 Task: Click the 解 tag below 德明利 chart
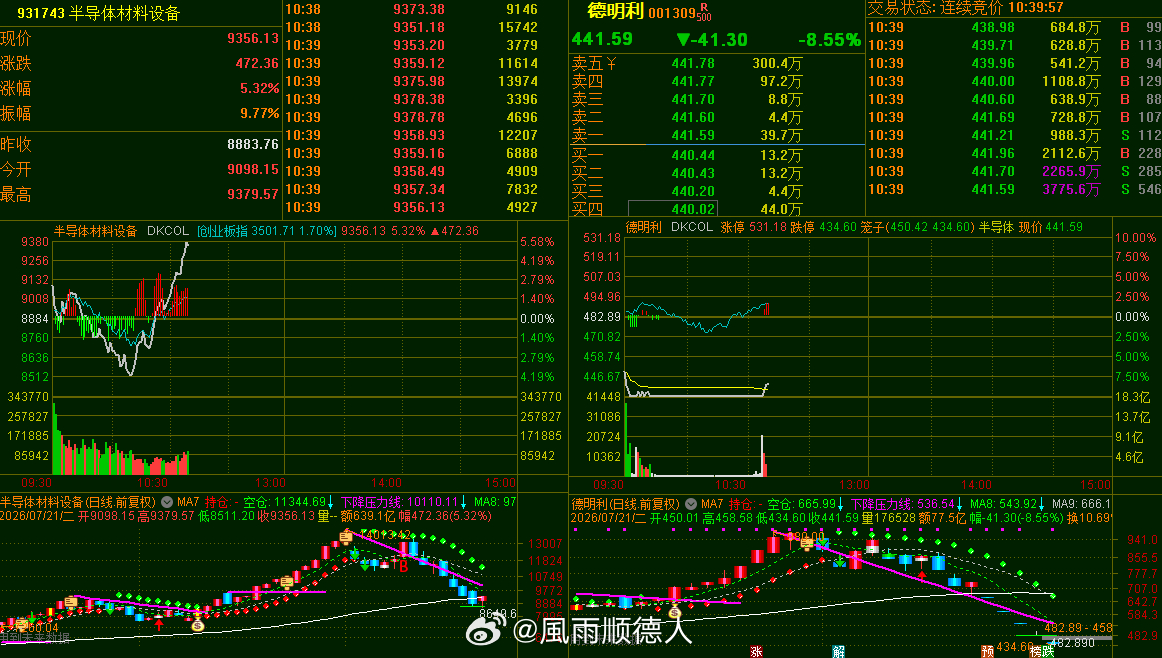838,651
